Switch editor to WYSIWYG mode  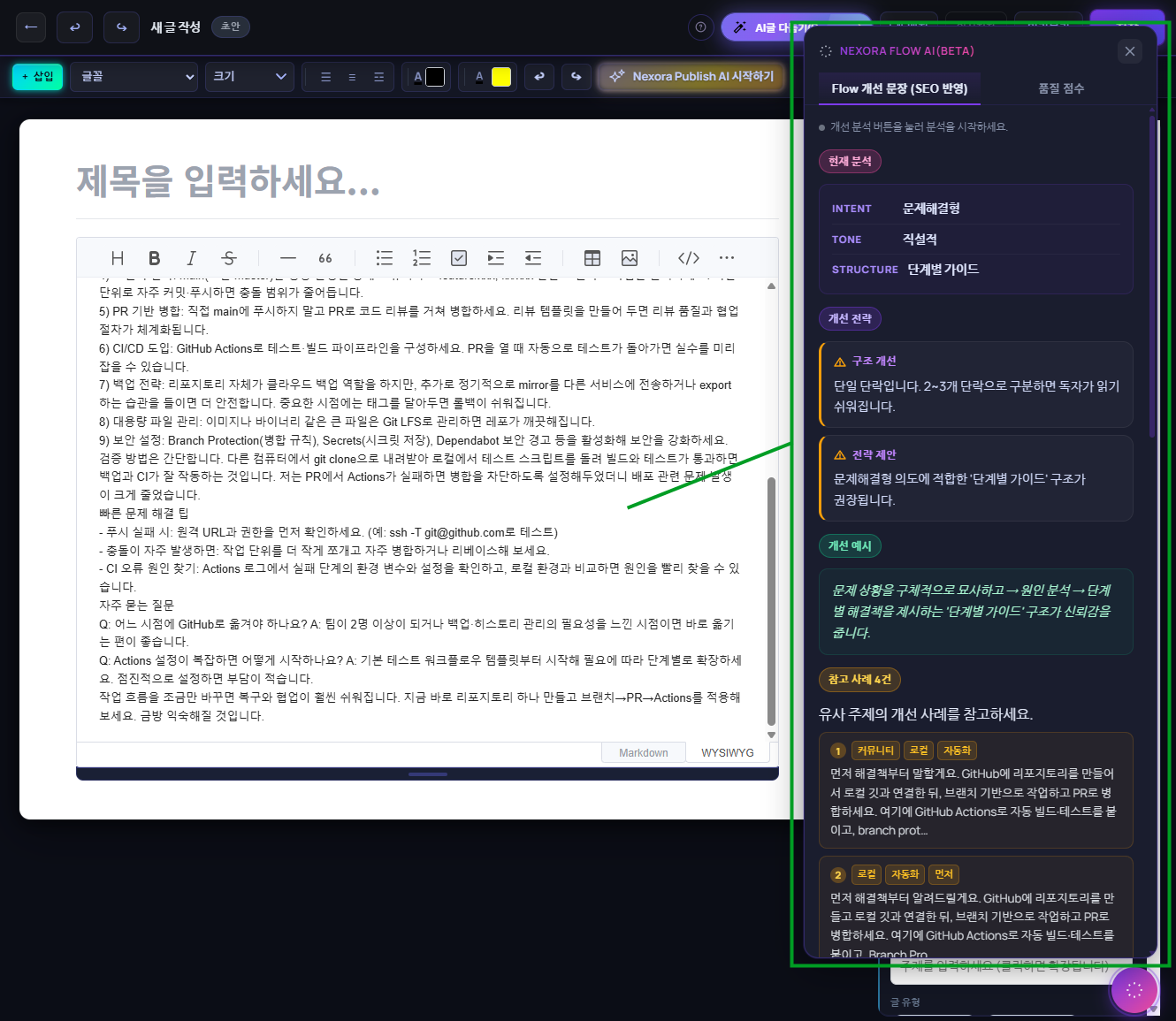(727, 753)
